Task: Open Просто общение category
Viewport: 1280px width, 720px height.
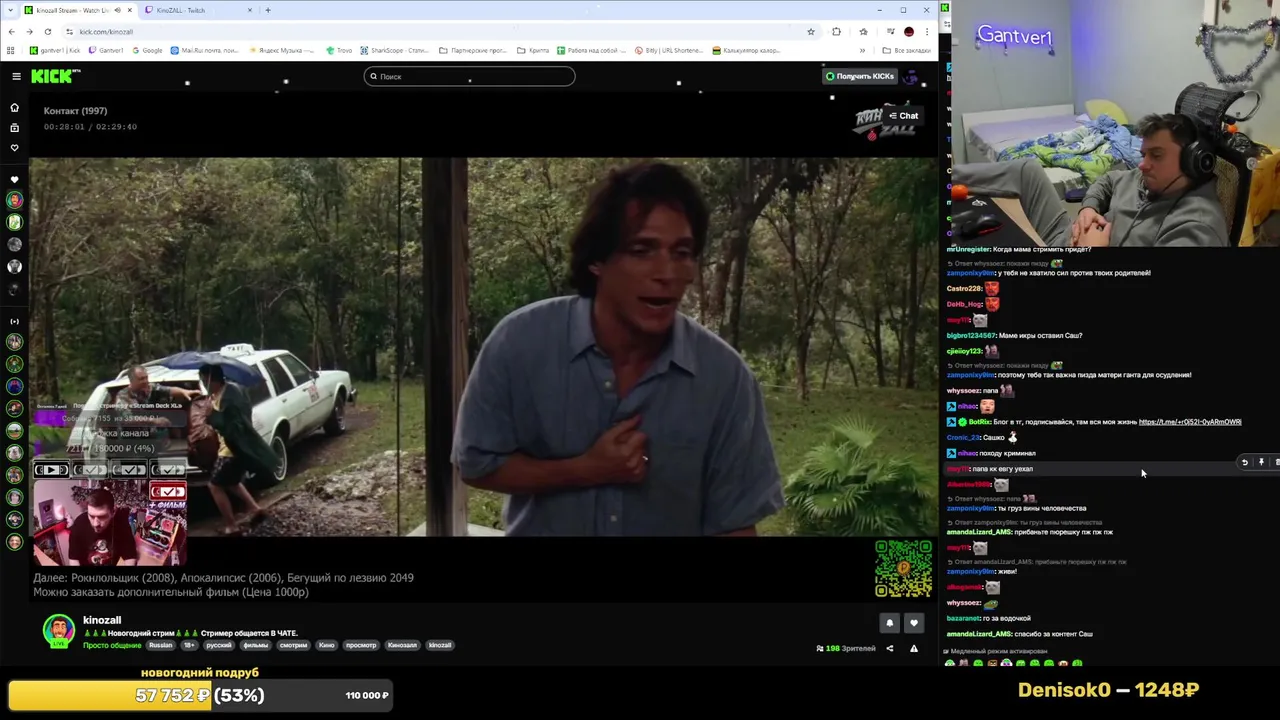Action: point(112,645)
